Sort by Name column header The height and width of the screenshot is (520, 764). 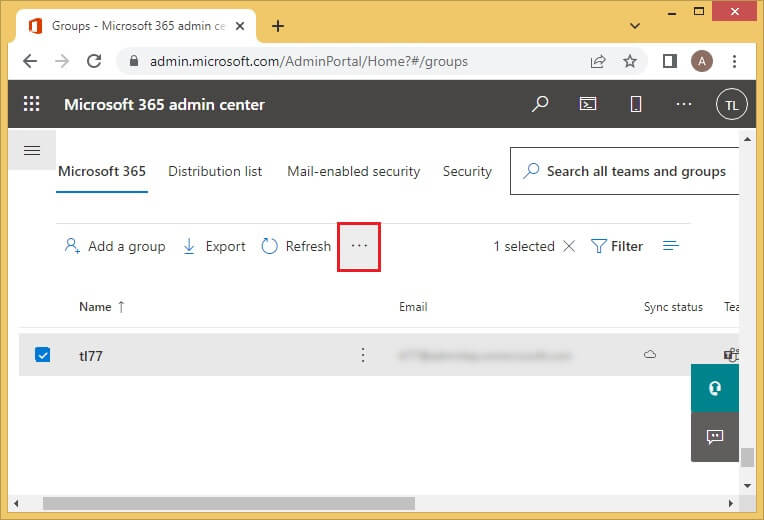96,307
